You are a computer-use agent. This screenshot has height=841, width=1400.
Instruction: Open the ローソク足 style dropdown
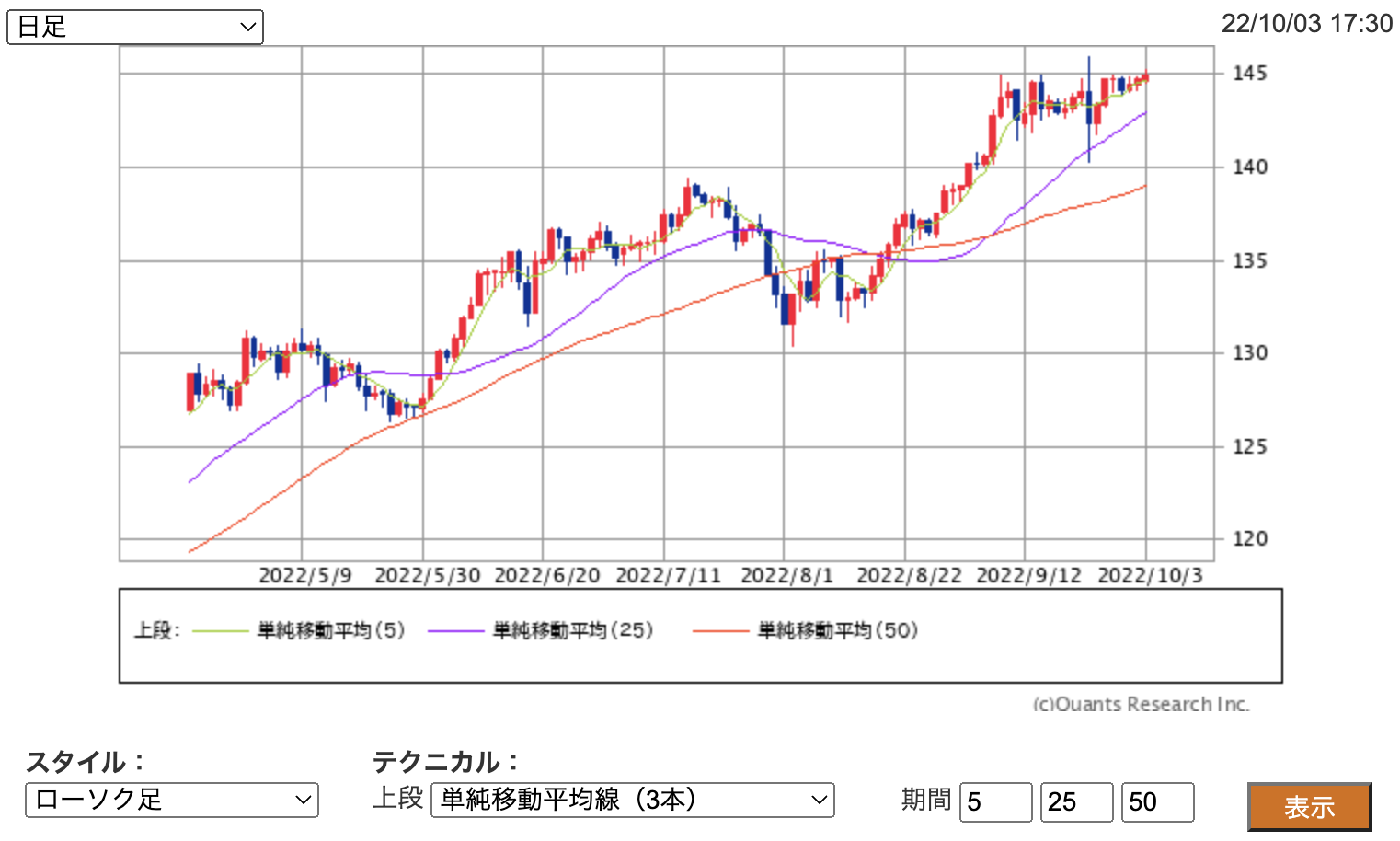pyautogui.click(x=172, y=800)
